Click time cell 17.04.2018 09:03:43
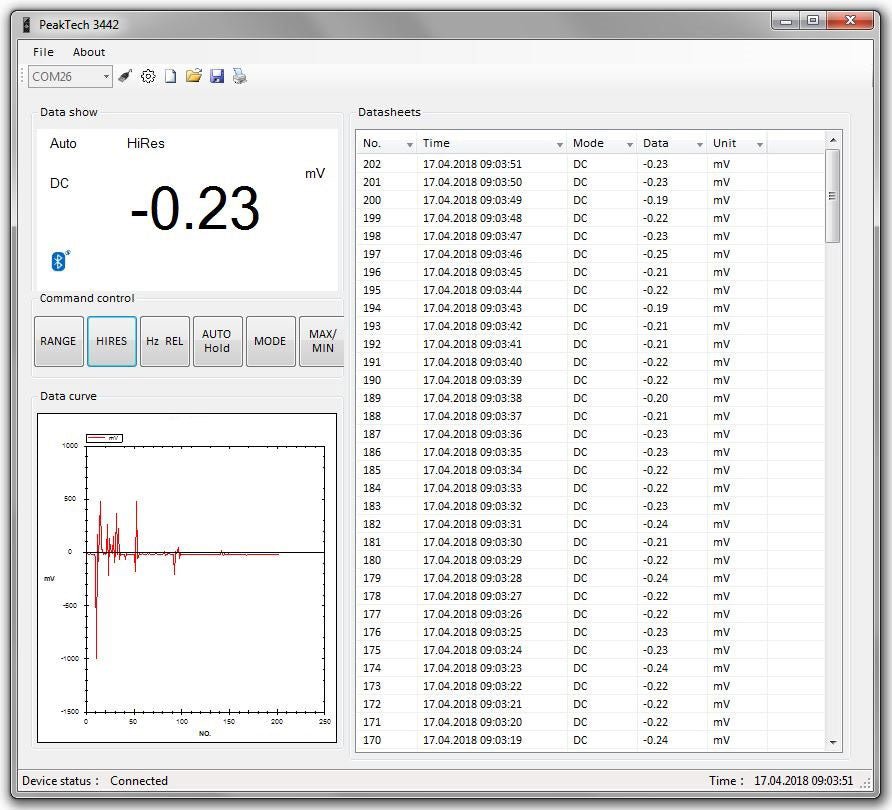The width and height of the screenshot is (892, 810). (472, 308)
